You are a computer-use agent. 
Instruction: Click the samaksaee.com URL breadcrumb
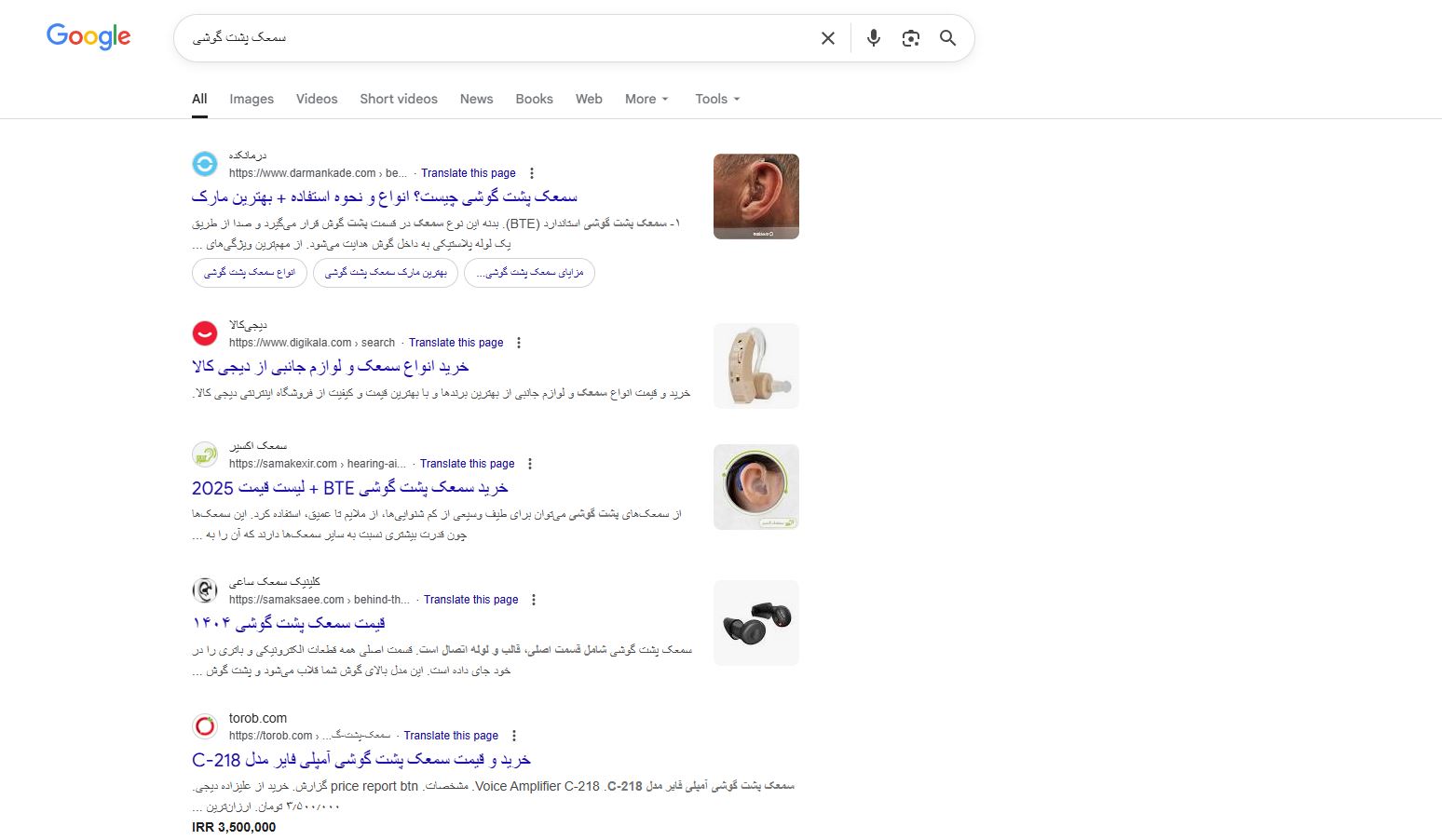(320, 600)
